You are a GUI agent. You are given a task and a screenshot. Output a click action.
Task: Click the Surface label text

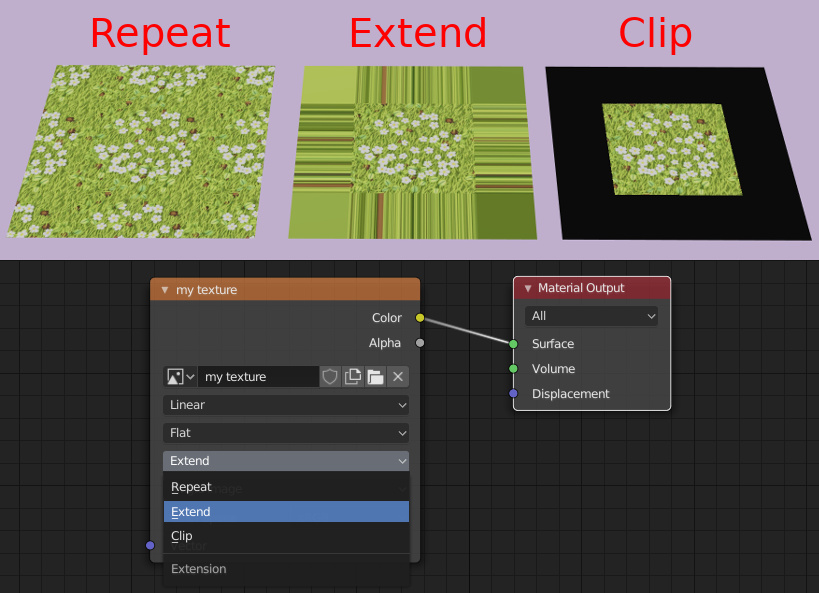(x=553, y=344)
